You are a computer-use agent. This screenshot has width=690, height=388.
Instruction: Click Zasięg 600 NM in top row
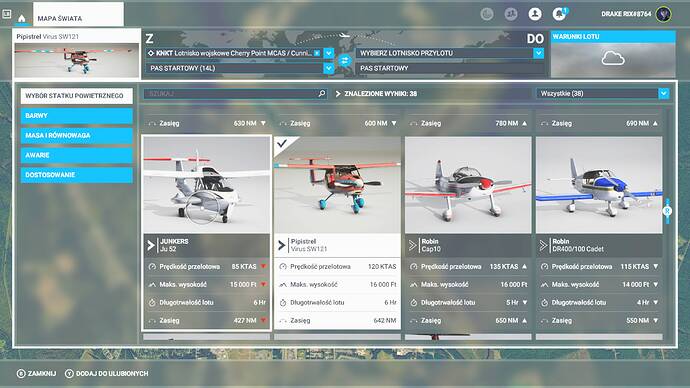338,124
